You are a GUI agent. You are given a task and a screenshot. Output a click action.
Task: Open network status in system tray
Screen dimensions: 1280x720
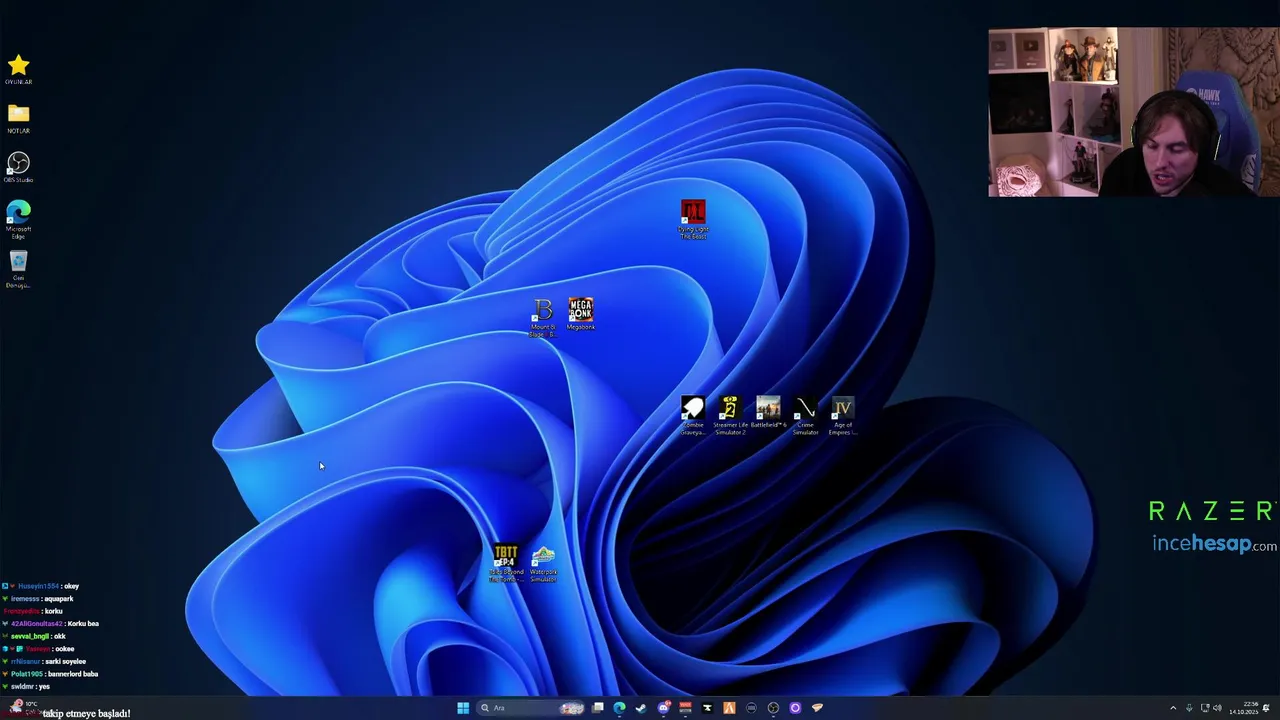coord(1205,708)
